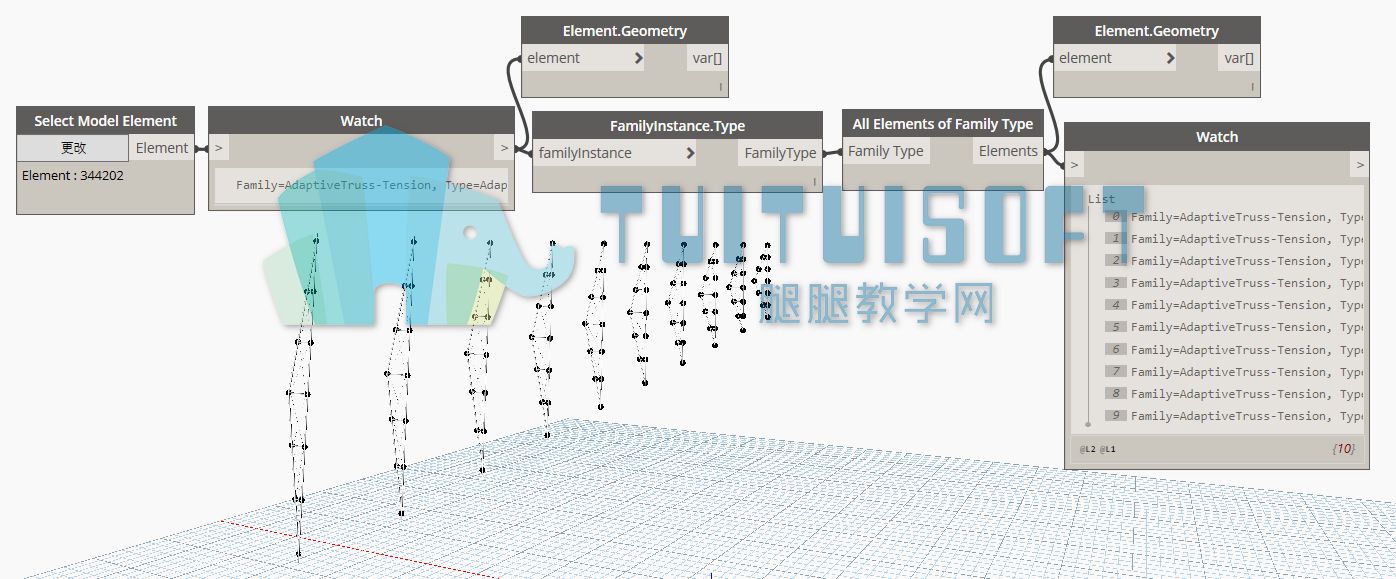Click the Element output port of Select Model Element
The image size is (1396, 579).
click(162, 147)
